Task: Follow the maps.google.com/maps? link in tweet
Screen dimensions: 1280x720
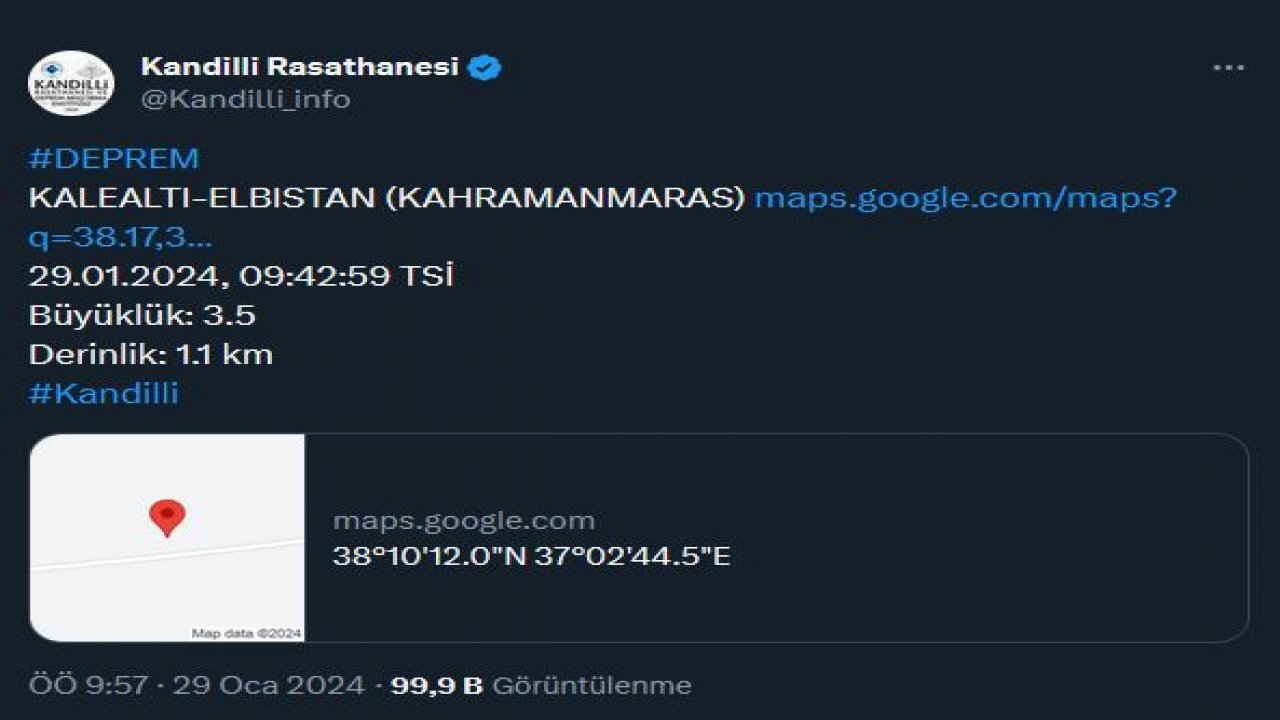Action: tap(965, 197)
